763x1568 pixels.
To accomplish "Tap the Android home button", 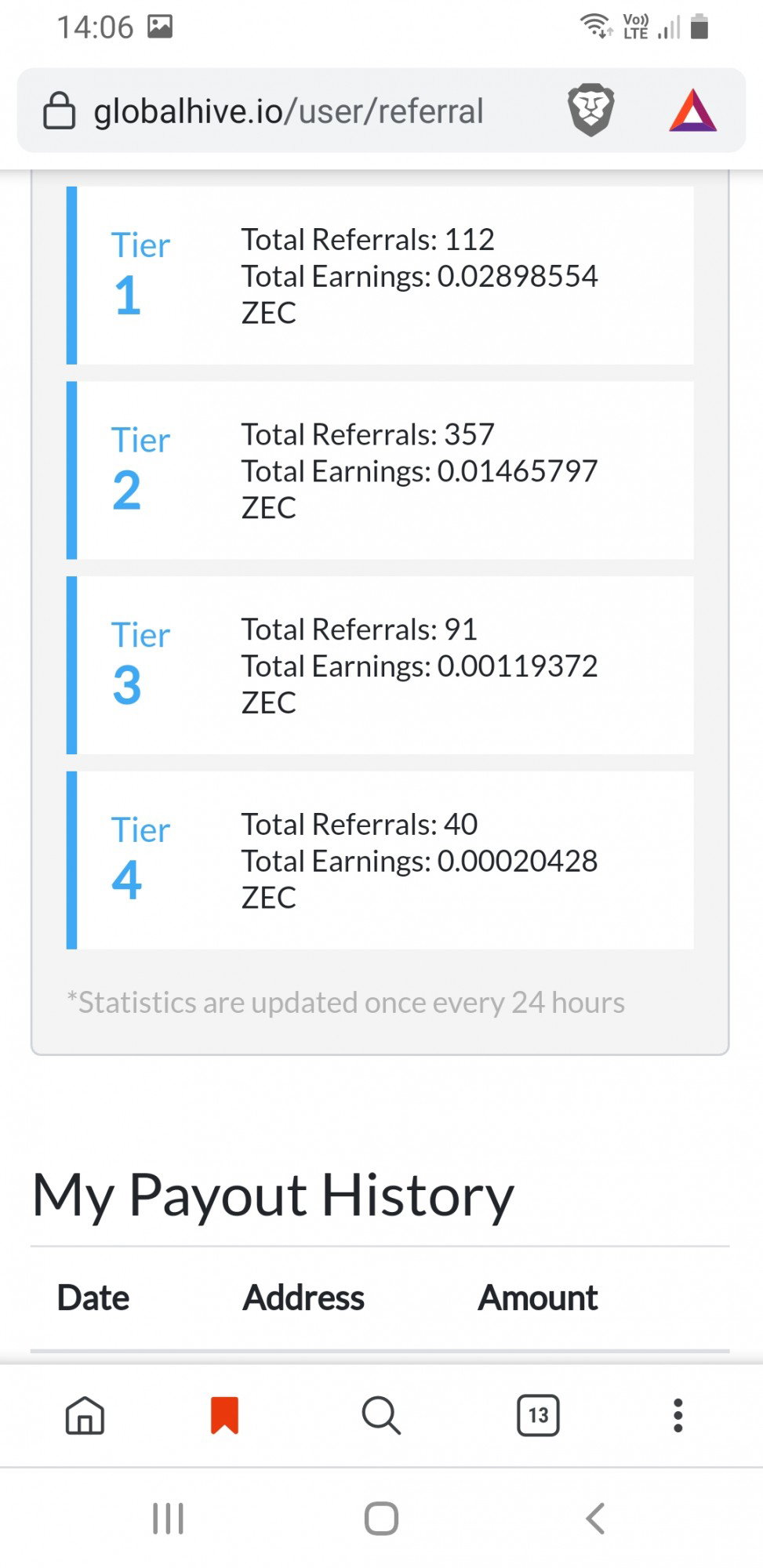I will point(381,1519).
